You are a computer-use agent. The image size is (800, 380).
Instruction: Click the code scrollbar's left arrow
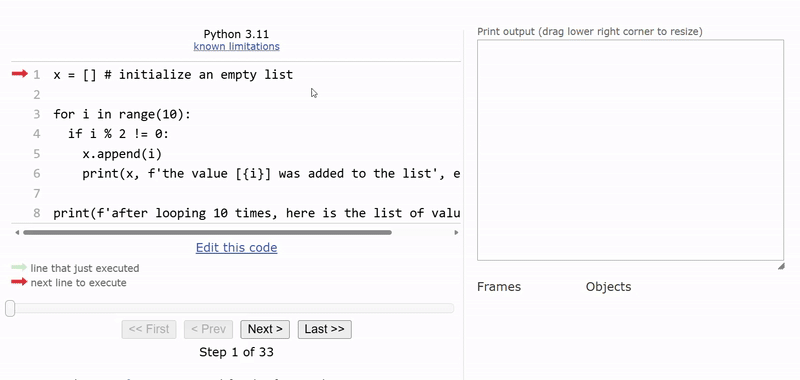click(17, 233)
